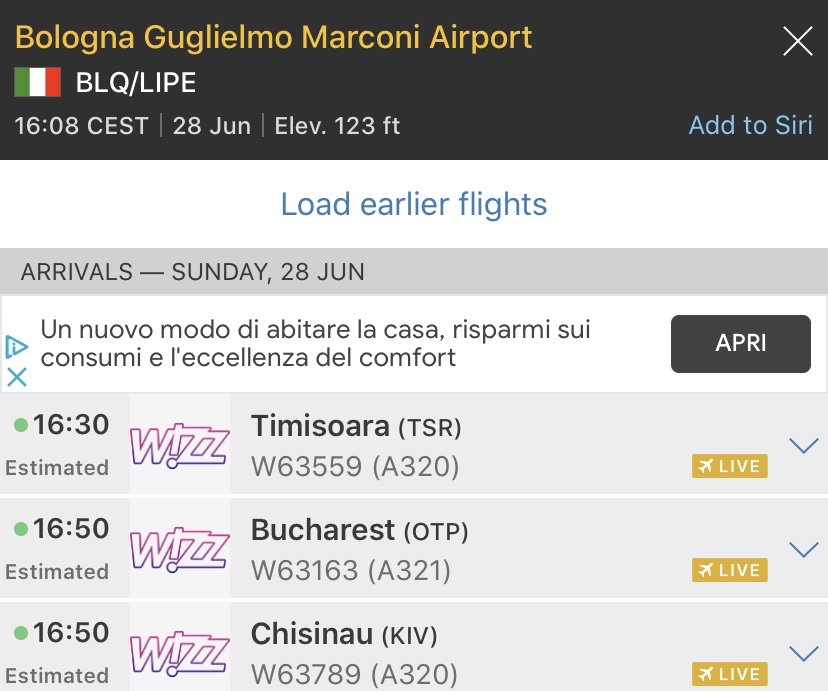Click the ad info triangle icon
This screenshot has height=691, width=828.
tap(16, 347)
